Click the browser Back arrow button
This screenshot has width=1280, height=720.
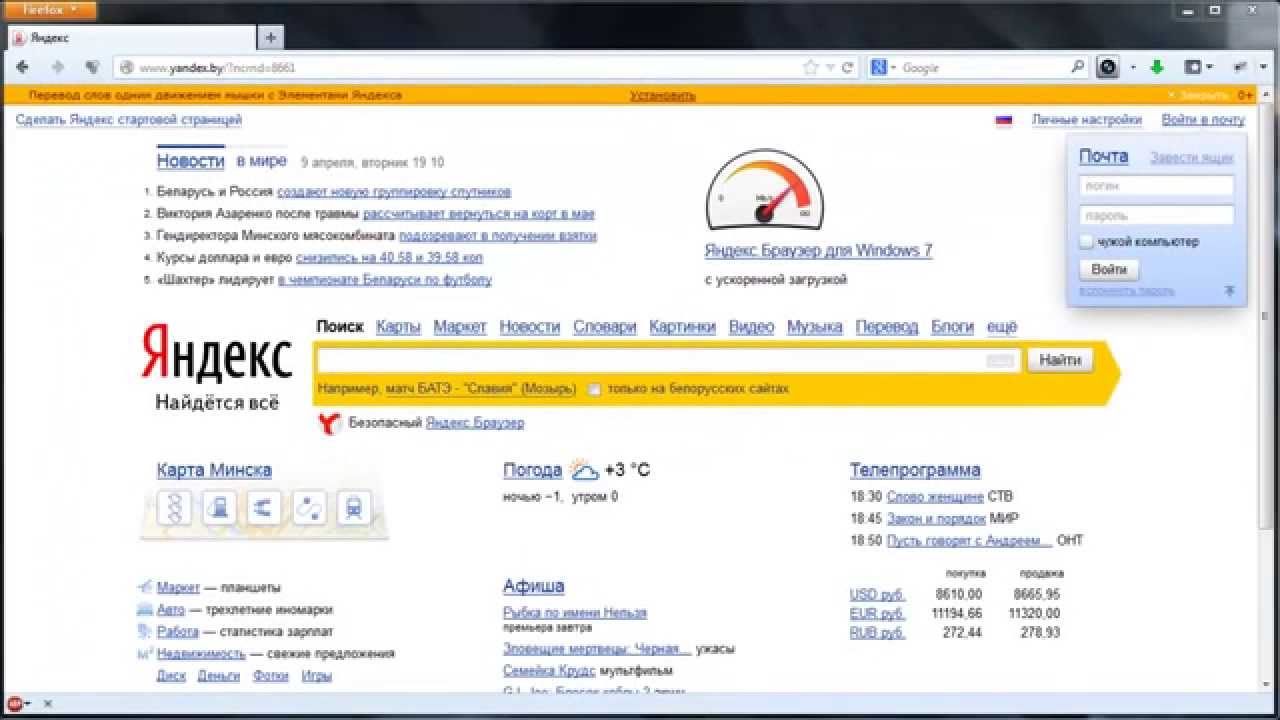(x=23, y=67)
